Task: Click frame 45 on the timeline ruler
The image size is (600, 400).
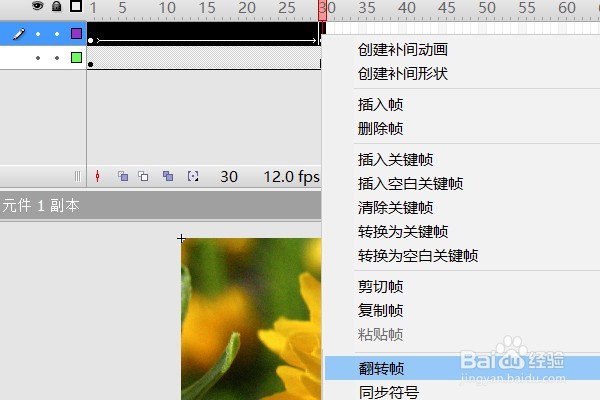Action: (447, 8)
